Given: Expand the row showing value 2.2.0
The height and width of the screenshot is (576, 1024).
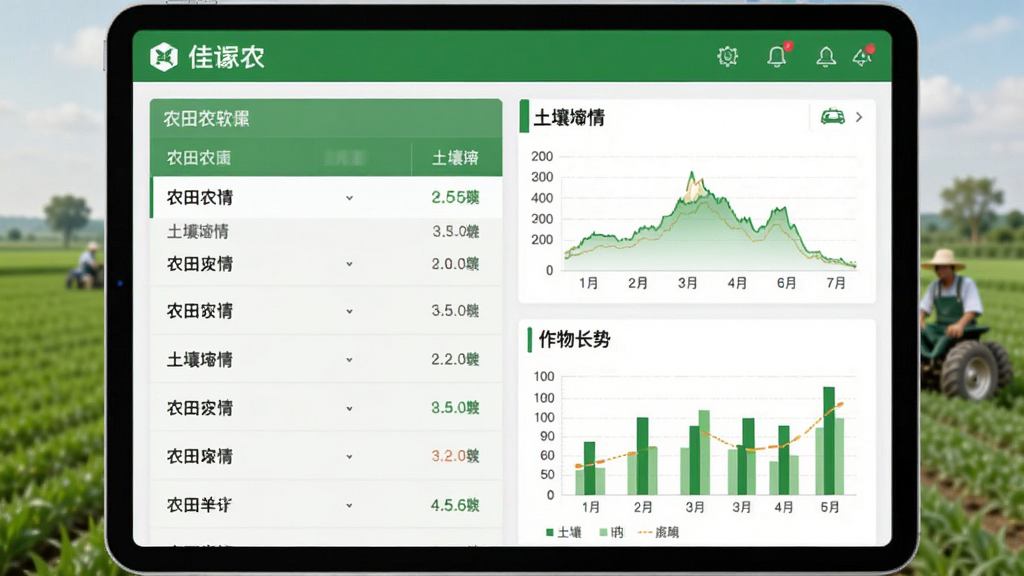Looking at the screenshot, I should coord(349,360).
